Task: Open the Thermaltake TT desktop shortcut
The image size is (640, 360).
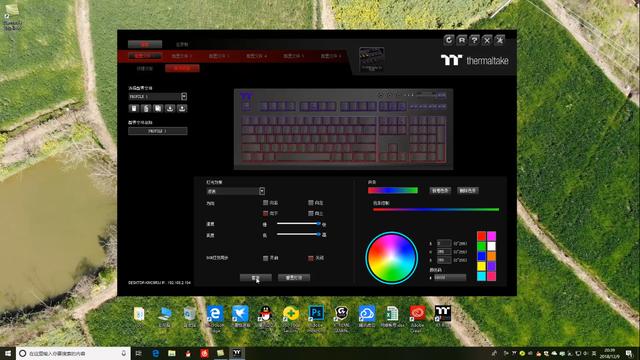Action: click(443, 314)
